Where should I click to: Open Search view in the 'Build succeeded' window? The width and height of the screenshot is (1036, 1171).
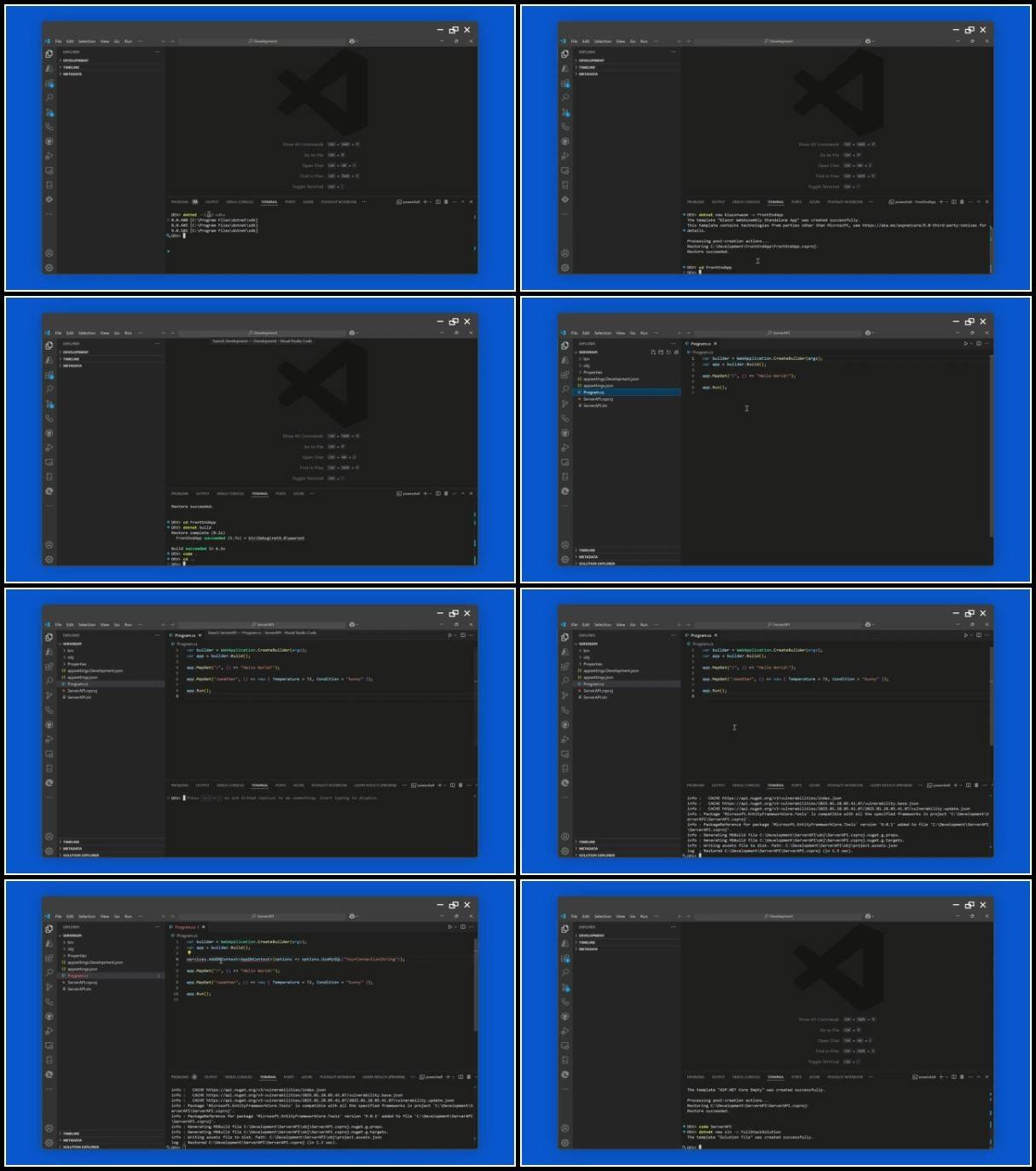click(49, 389)
